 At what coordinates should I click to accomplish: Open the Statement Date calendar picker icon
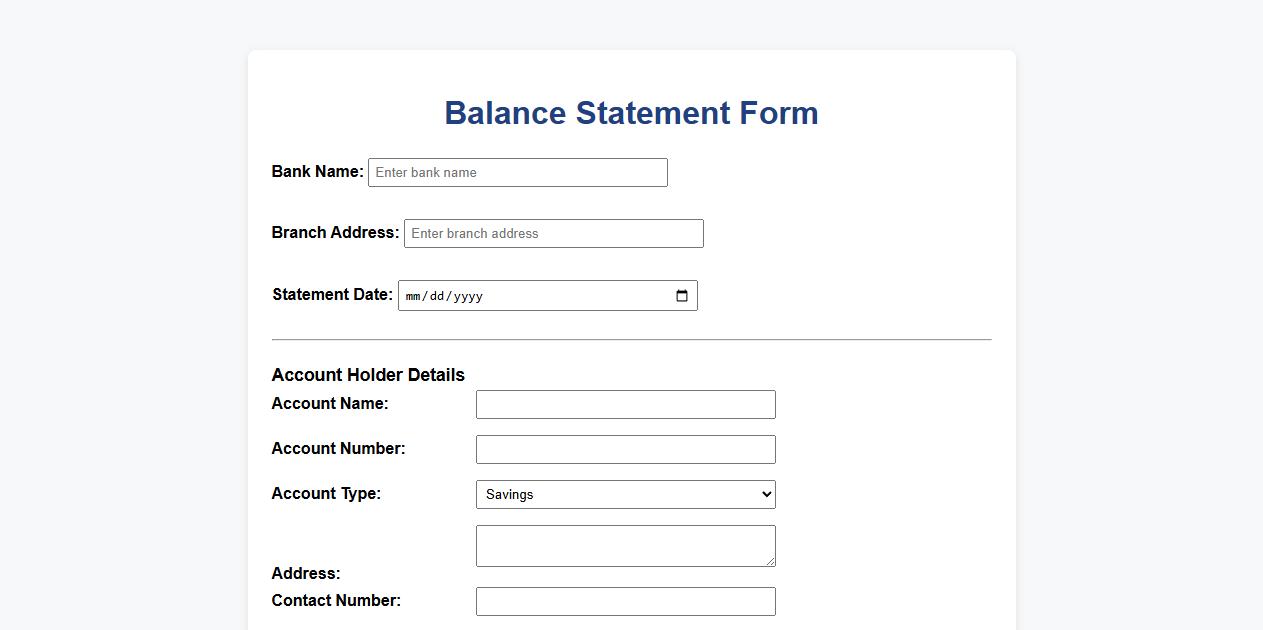680,295
